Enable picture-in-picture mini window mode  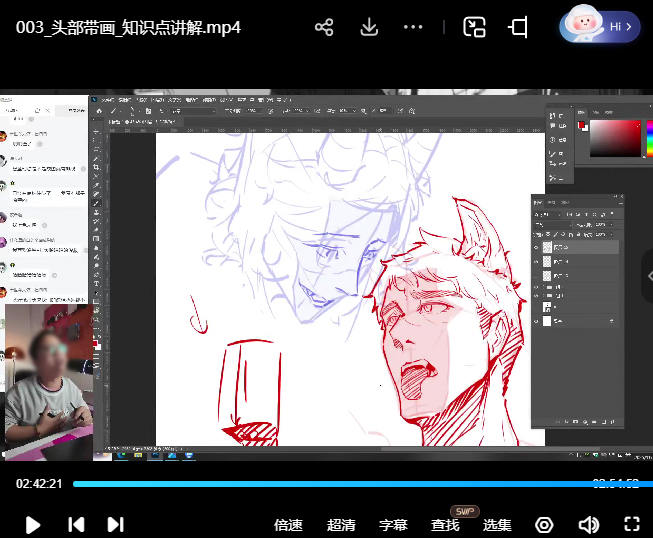[475, 27]
